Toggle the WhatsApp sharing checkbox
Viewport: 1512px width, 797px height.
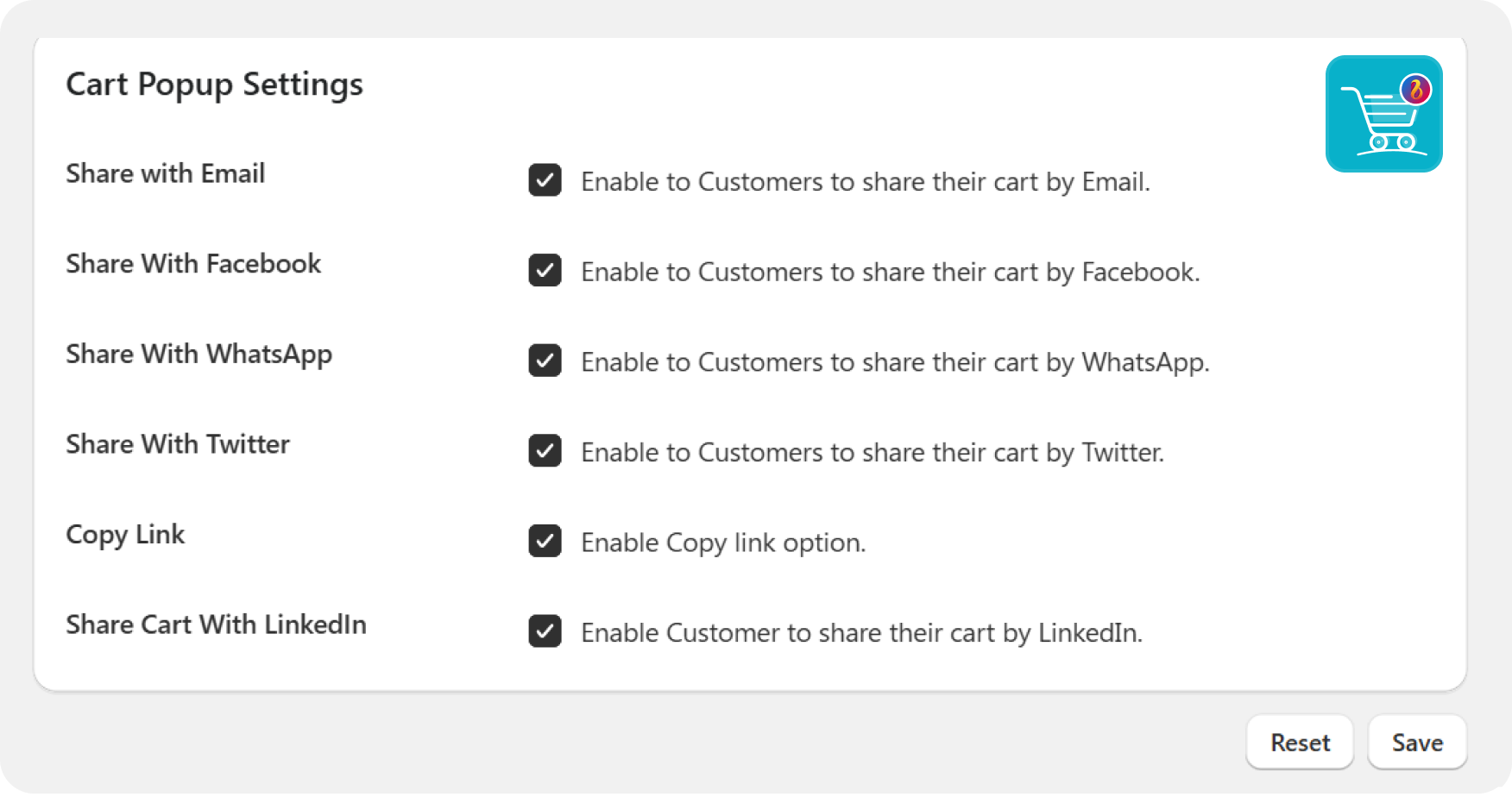pos(545,361)
